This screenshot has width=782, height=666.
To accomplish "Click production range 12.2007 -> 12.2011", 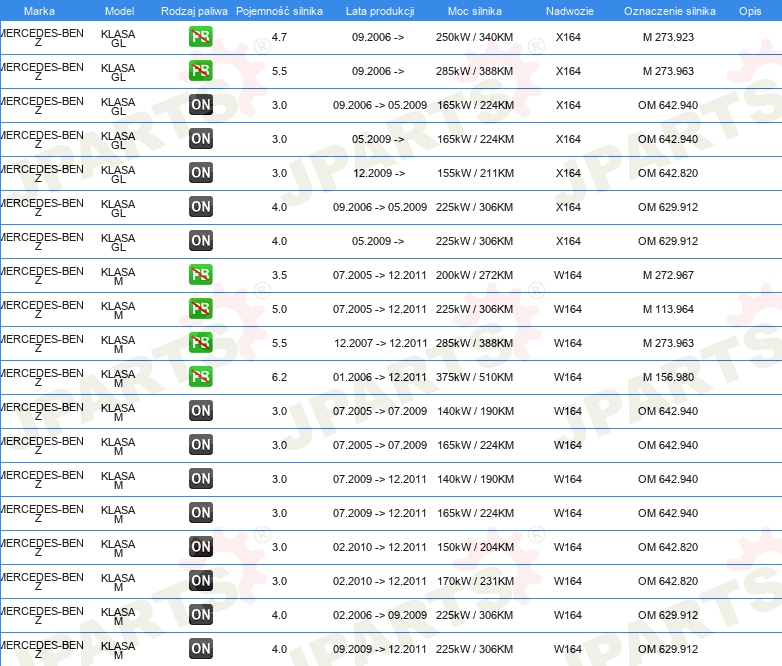I will click(381, 343).
